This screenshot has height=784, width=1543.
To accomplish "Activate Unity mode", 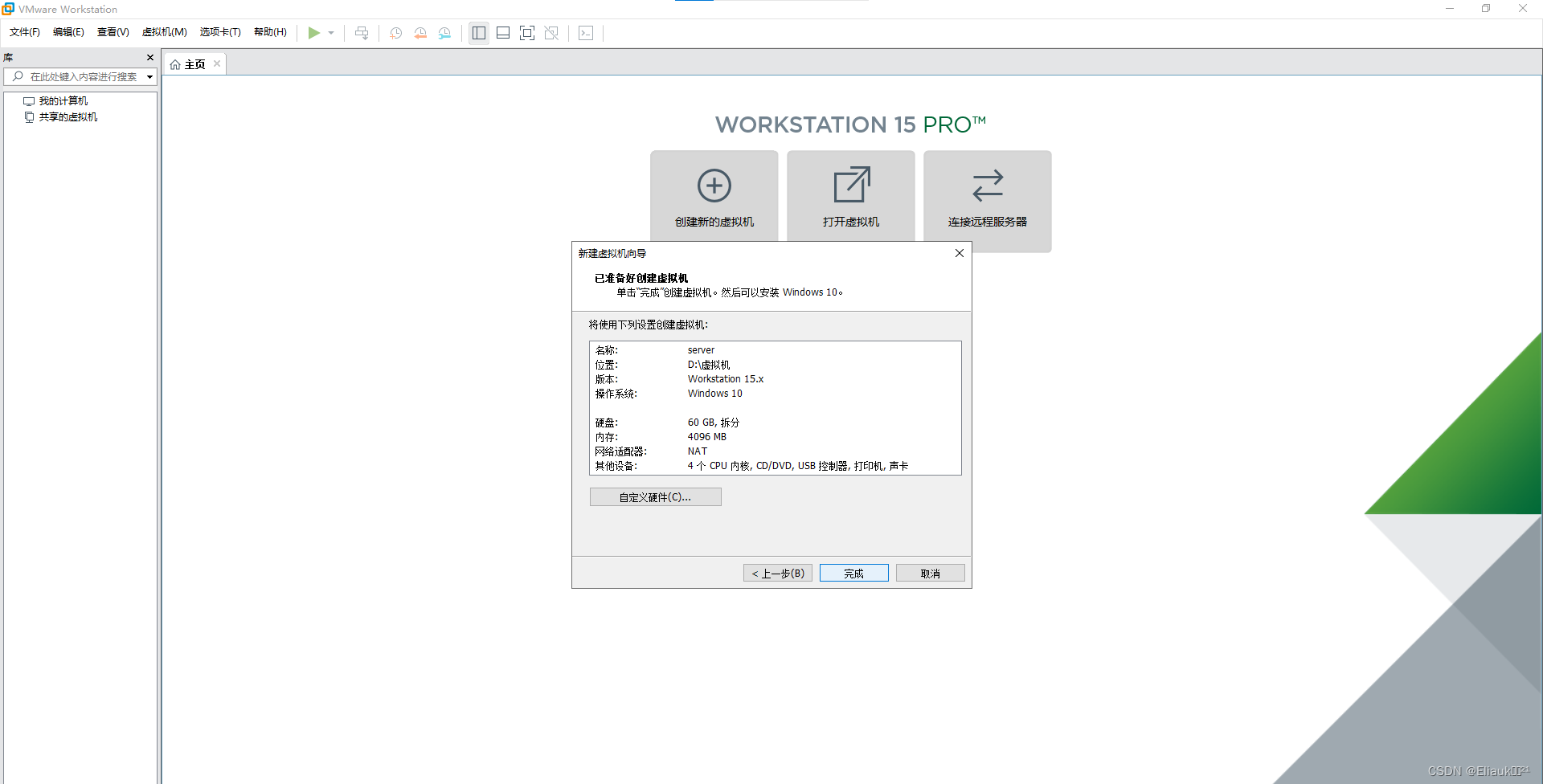I will (x=551, y=33).
